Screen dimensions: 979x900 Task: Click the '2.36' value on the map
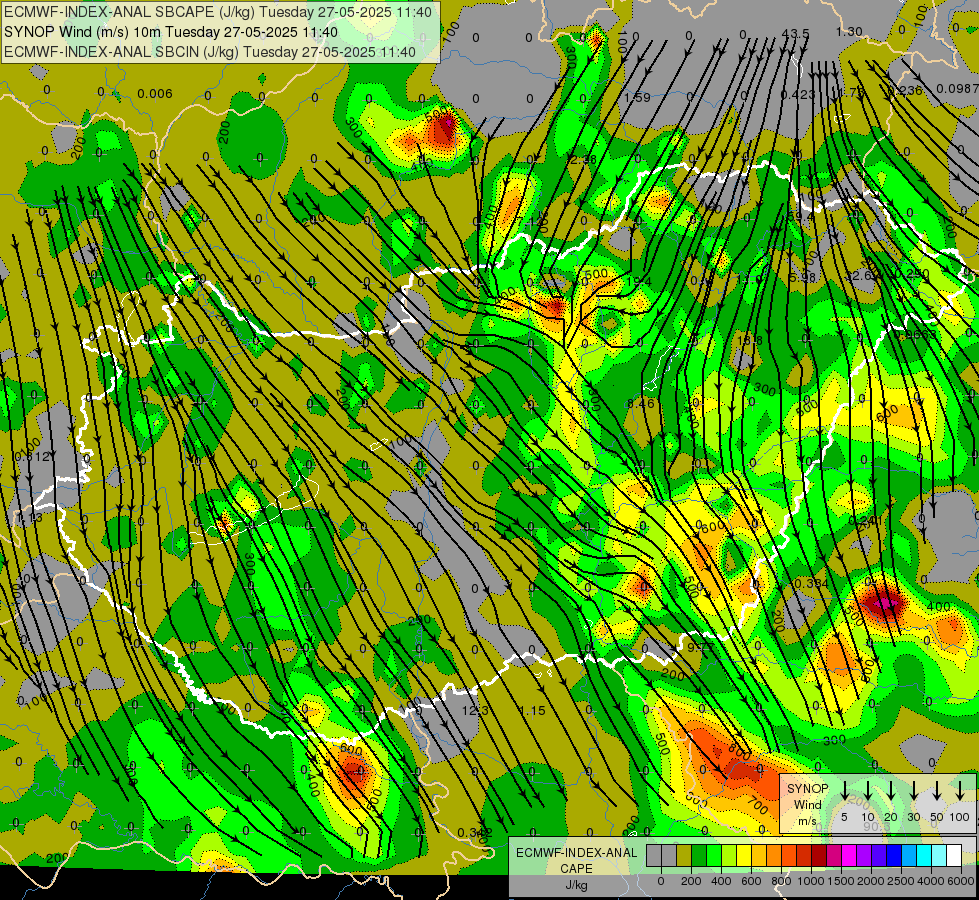point(583,160)
